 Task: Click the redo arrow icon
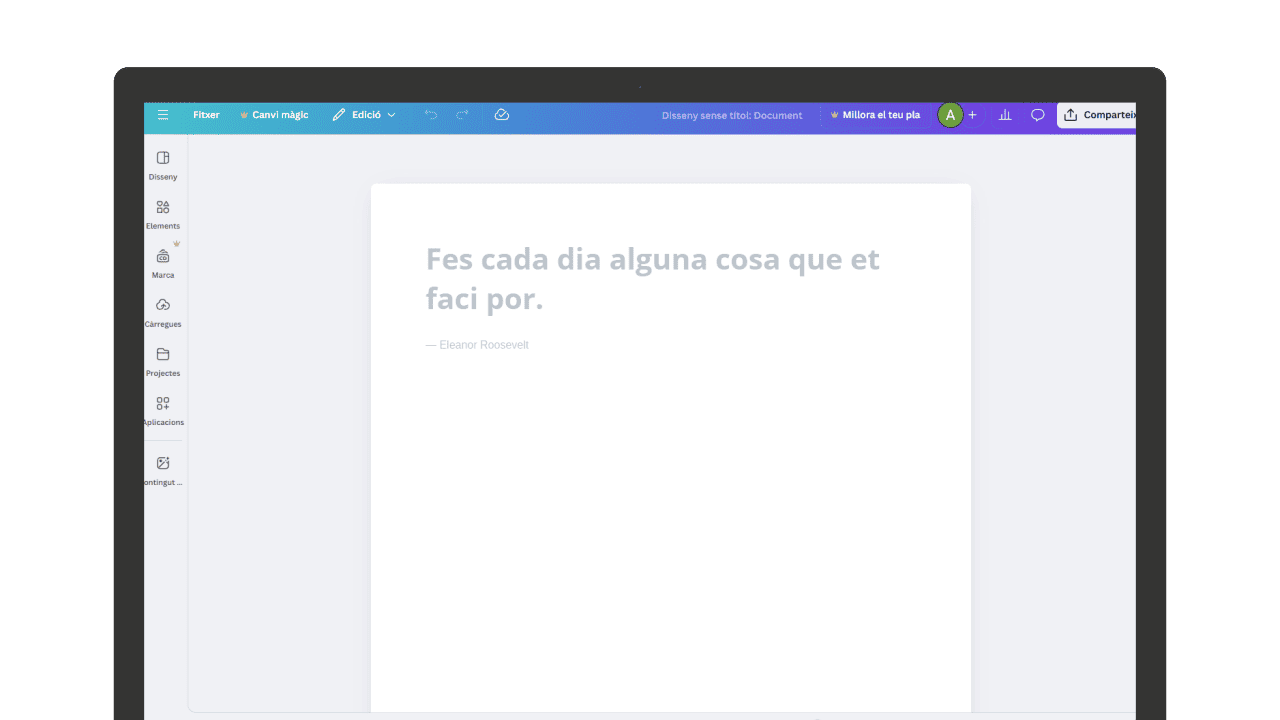pos(462,115)
